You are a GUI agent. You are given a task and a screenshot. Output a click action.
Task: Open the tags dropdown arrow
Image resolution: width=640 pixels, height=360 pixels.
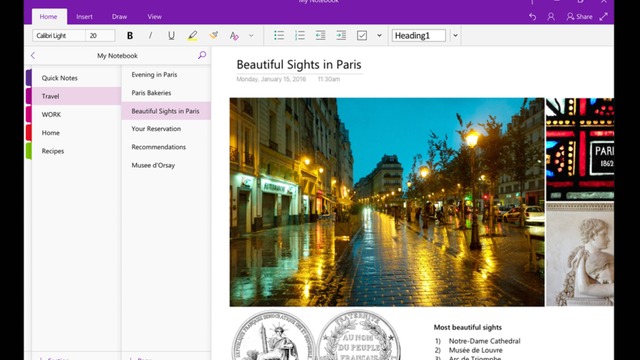pyautogui.click(x=379, y=36)
